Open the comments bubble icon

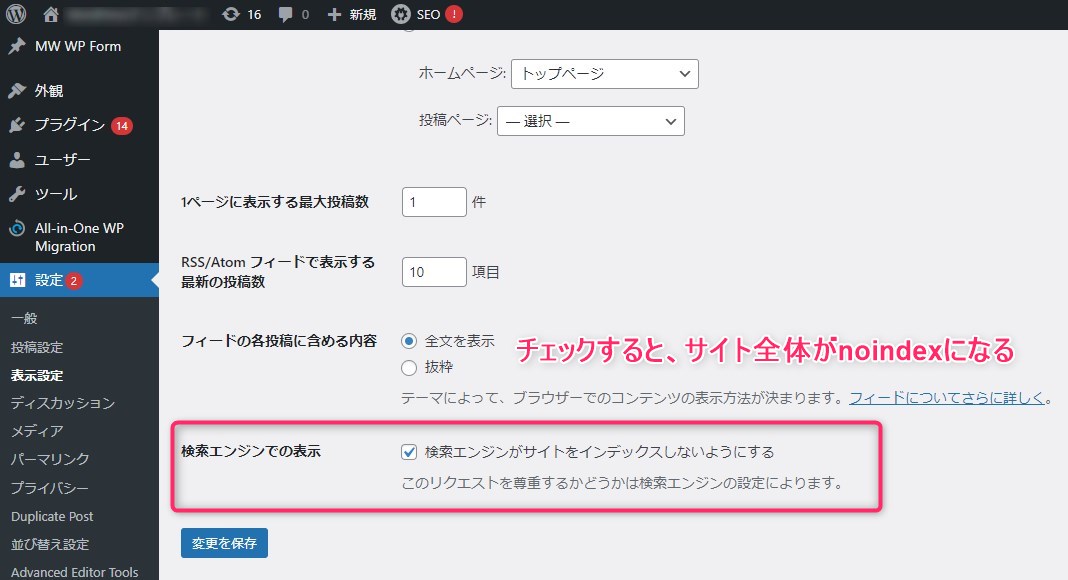[x=288, y=14]
